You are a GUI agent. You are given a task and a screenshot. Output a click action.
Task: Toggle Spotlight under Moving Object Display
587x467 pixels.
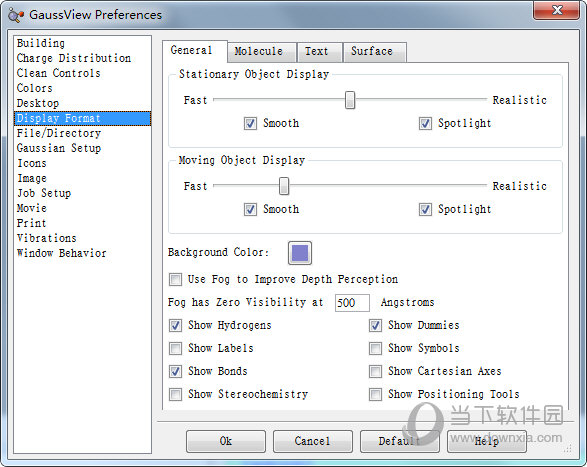[425, 209]
